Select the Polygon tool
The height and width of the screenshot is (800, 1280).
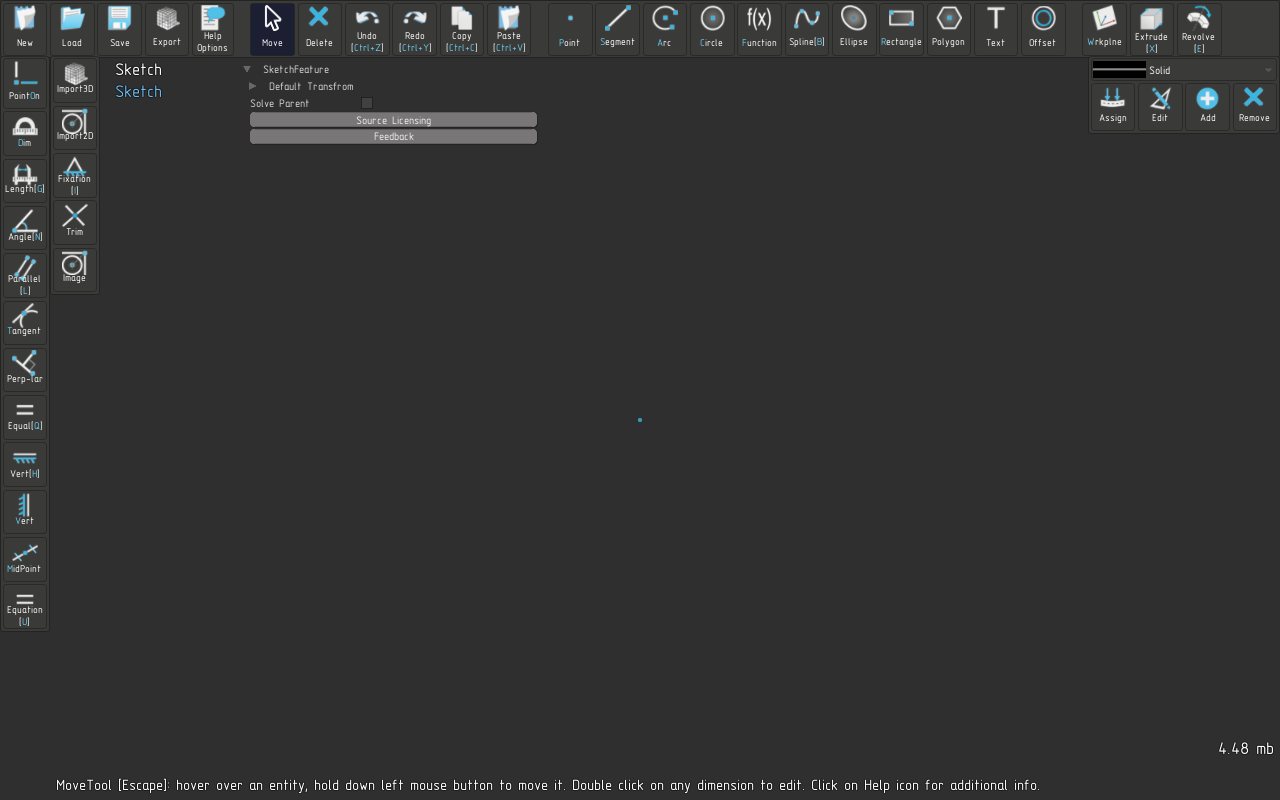point(948,28)
